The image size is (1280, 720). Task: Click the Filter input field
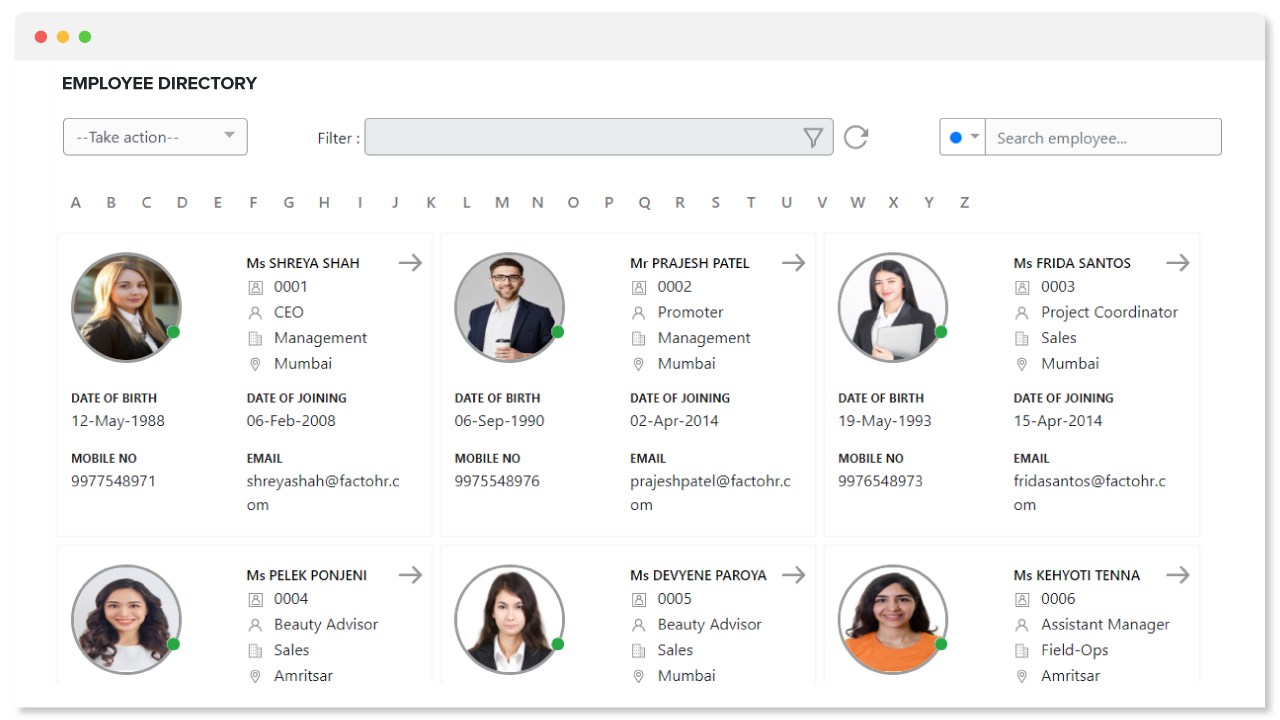[x=599, y=137]
